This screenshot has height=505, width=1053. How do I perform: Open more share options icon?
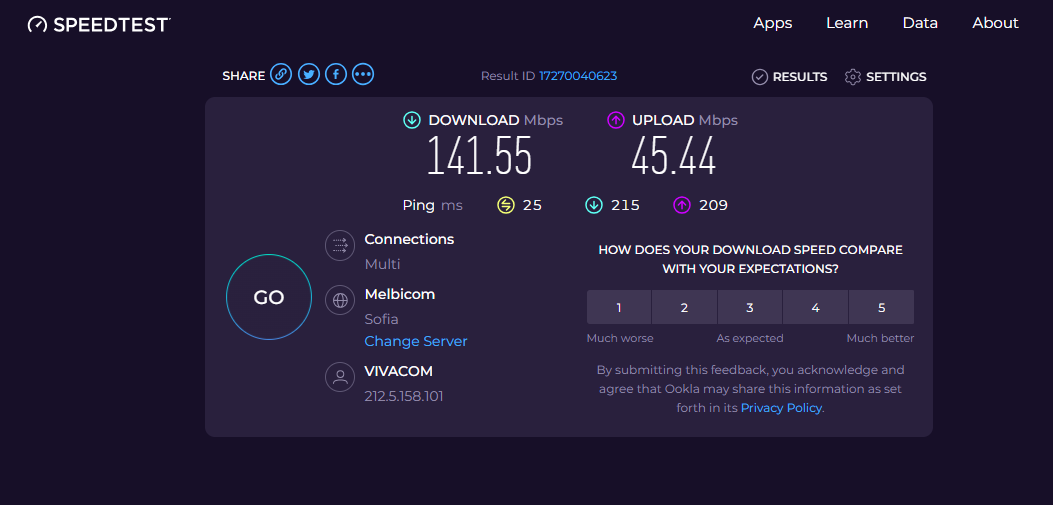[363, 75]
